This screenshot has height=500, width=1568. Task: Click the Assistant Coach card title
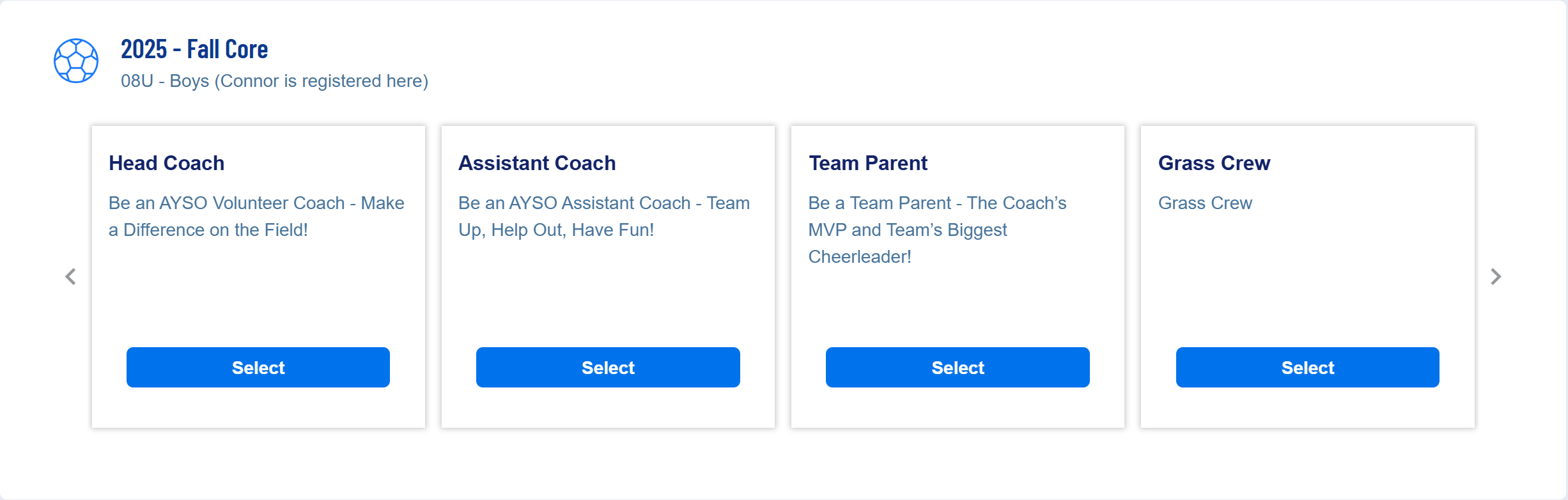click(537, 163)
